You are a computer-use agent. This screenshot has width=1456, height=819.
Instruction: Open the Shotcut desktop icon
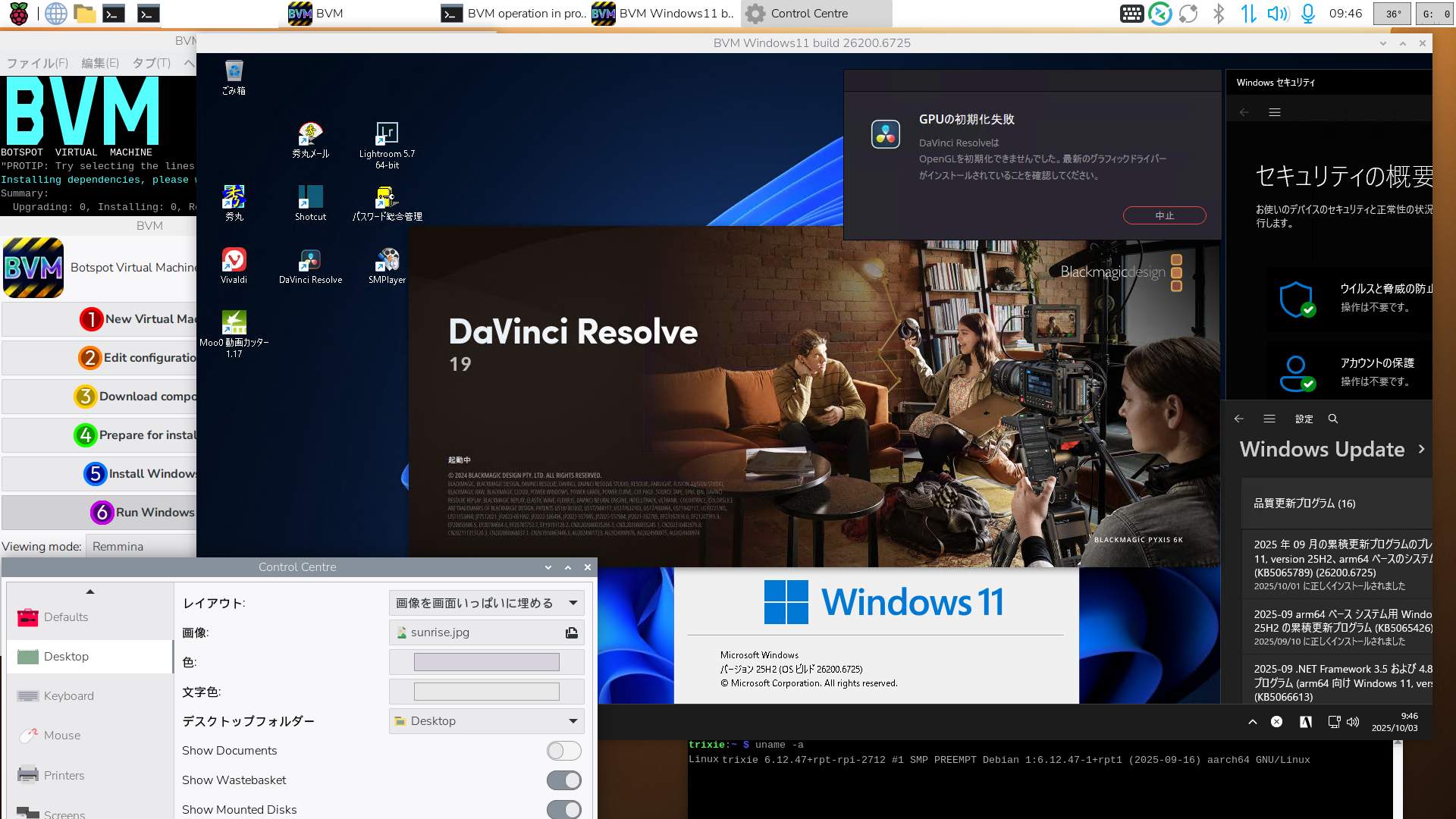[x=310, y=199]
